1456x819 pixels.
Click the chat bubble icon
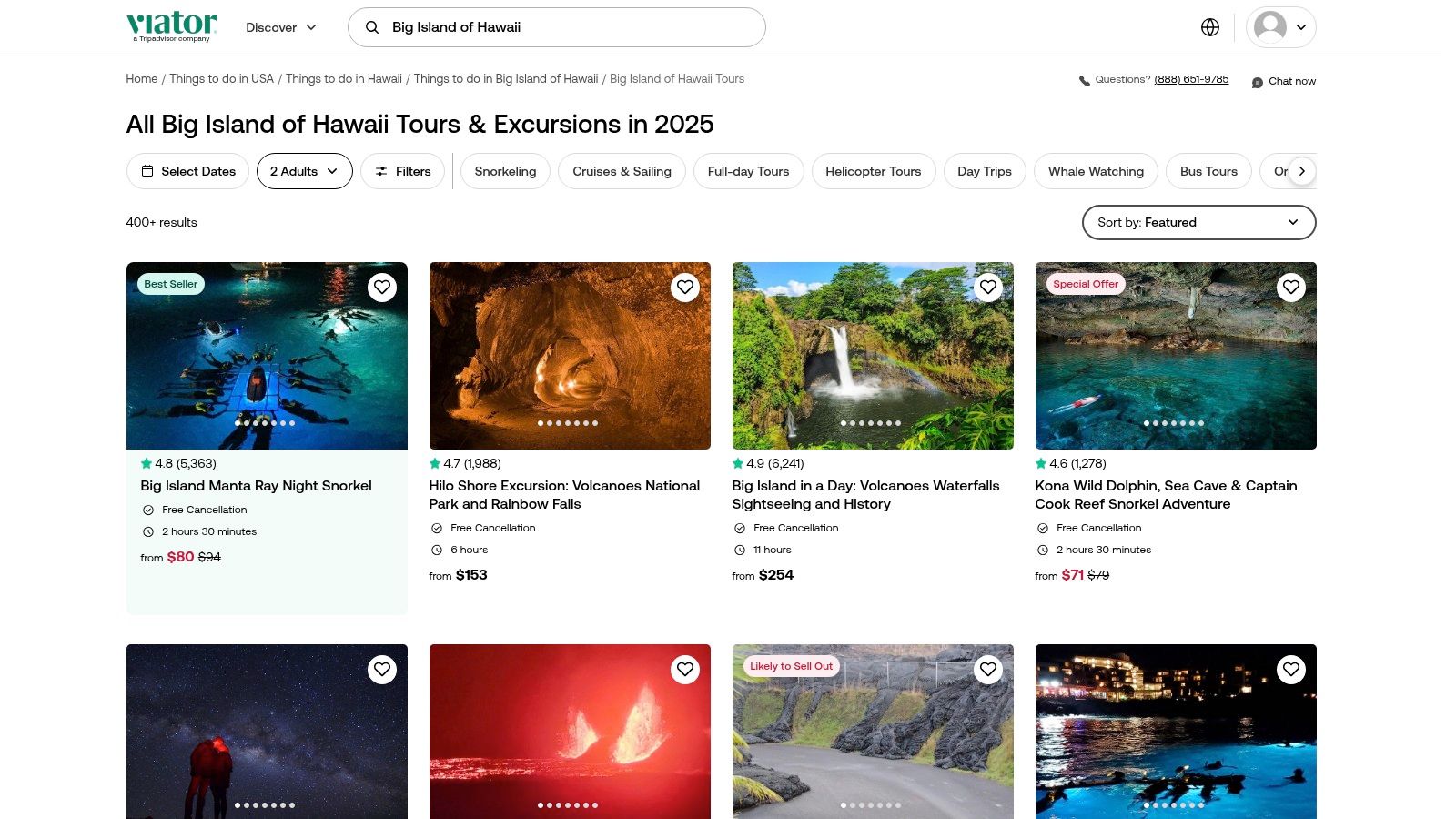[x=1258, y=82]
